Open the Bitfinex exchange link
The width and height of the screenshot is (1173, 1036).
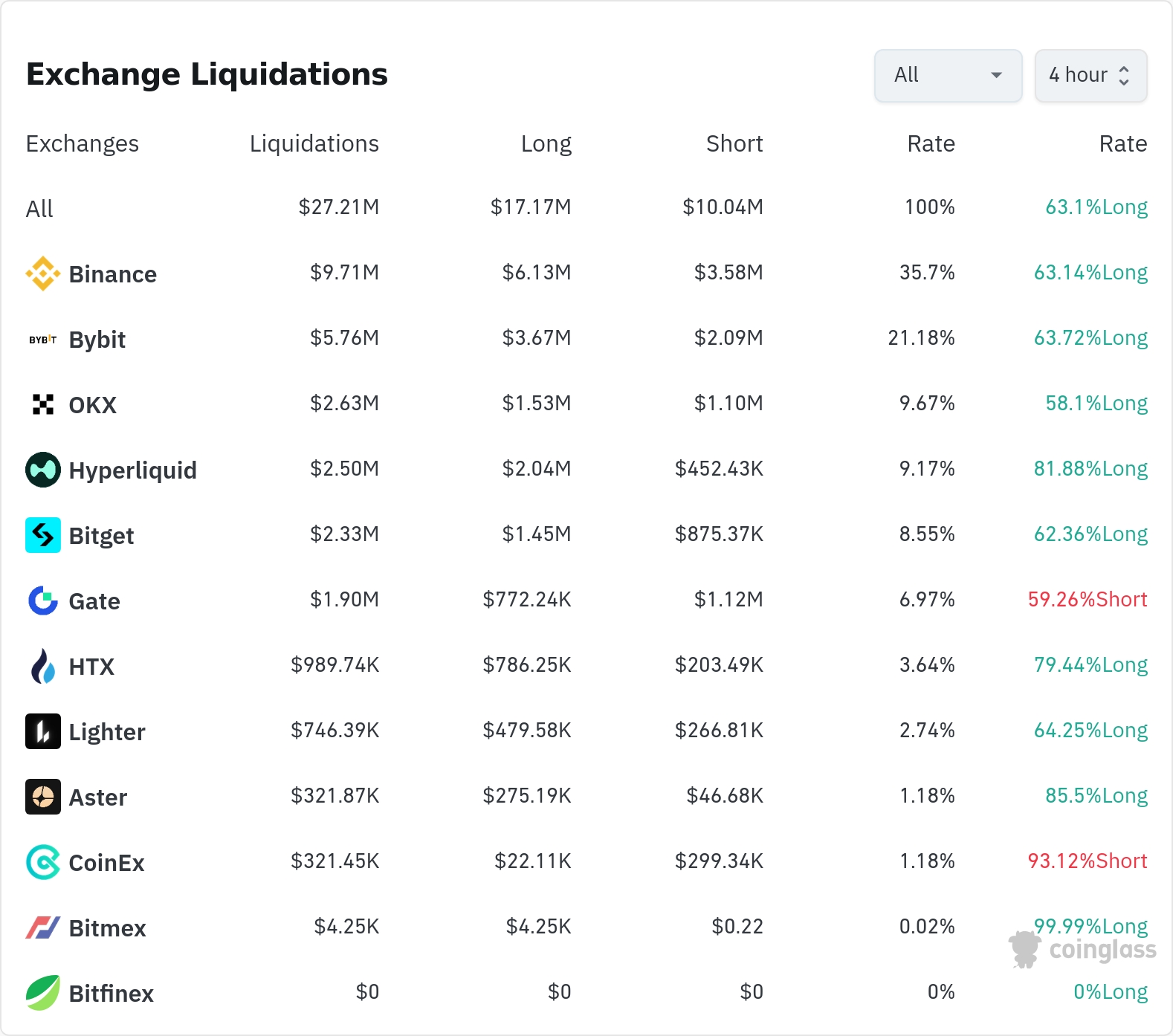coord(111,994)
